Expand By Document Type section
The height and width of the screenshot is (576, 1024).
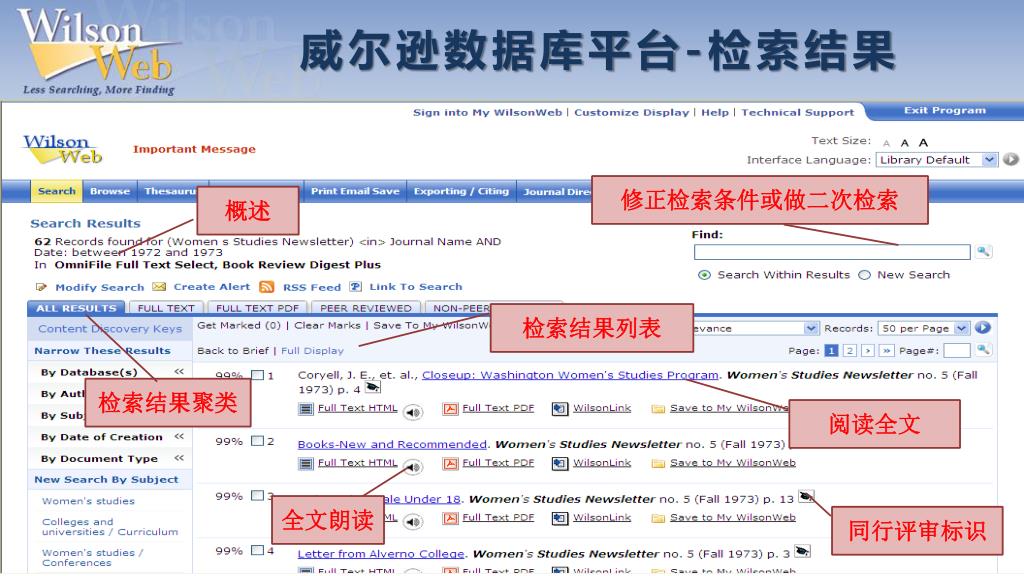click(x=179, y=458)
